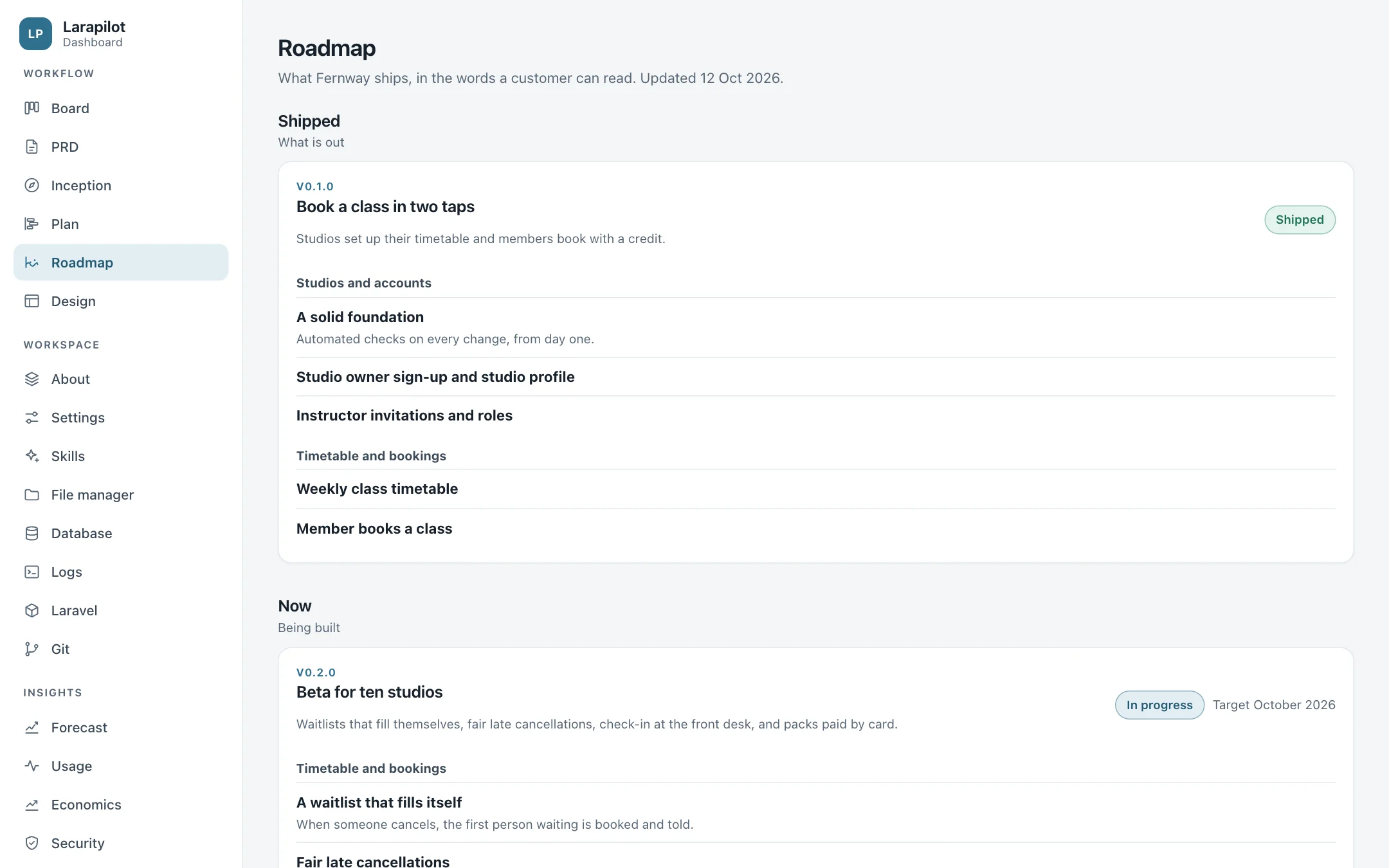Click the 'Target October 2026' label
Screen dimensions: 1389x868
(x=1274, y=705)
